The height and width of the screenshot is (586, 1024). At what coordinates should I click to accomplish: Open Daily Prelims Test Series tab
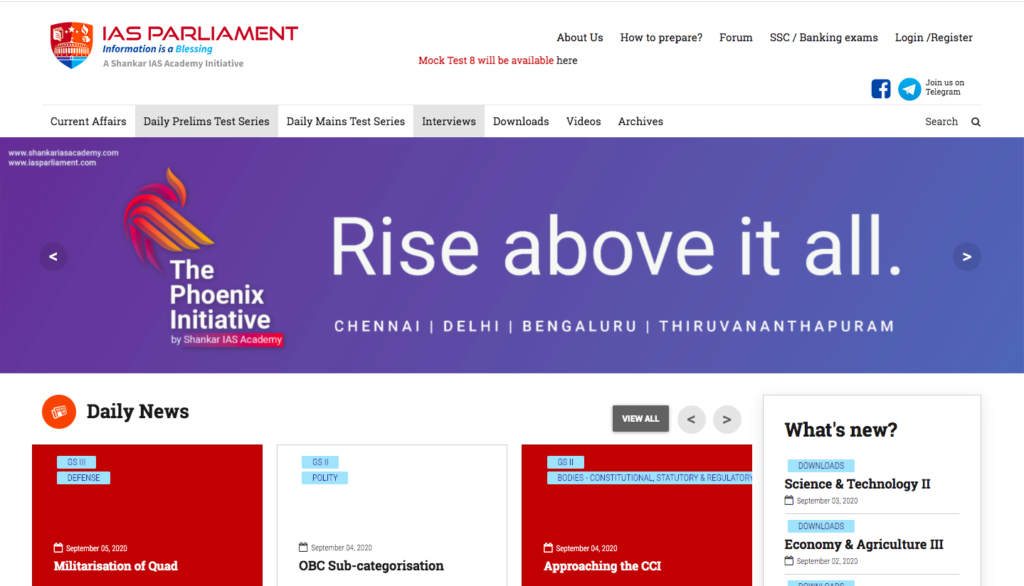[206, 122]
